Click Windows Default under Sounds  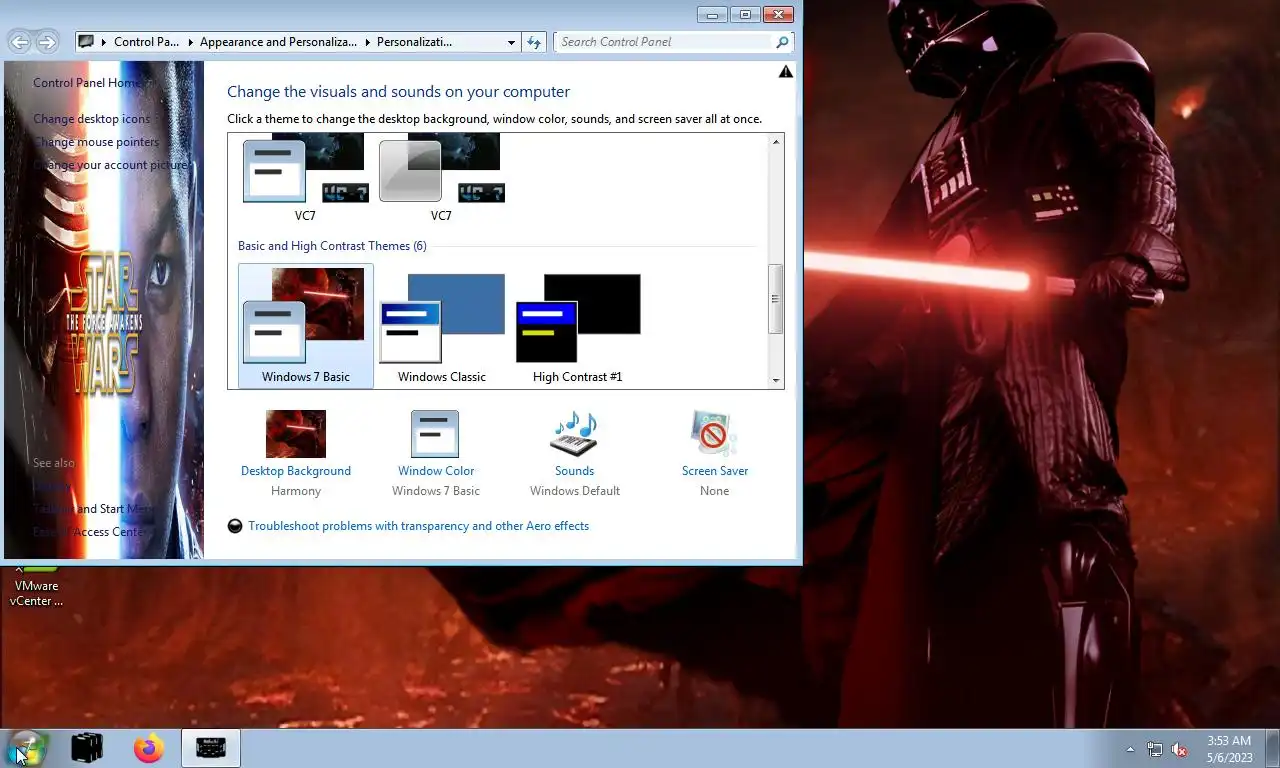point(575,491)
